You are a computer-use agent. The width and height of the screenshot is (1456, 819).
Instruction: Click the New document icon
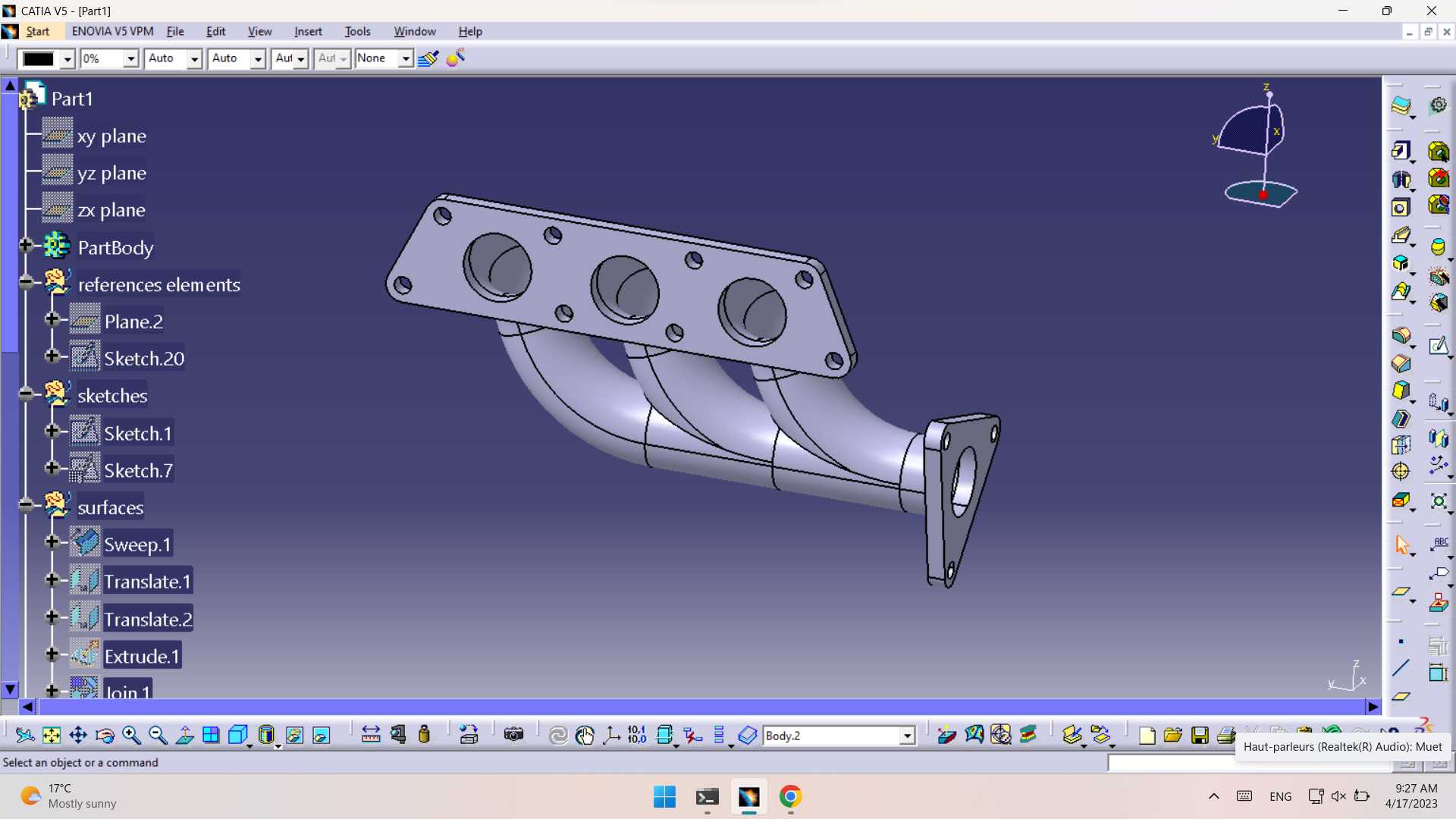pyautogui.click(x=1147, y=735)
